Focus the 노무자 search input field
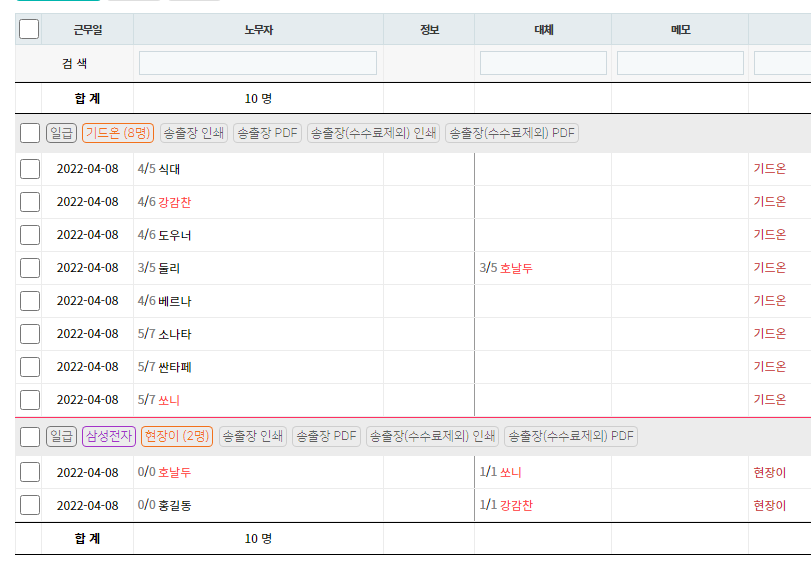The width and height of the screenshot is (811, 565). (x=258, y=63)
